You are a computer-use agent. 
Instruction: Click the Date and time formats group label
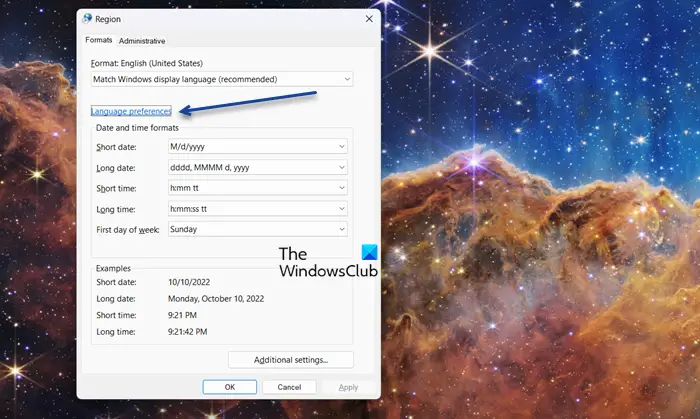tap(137, 128)
